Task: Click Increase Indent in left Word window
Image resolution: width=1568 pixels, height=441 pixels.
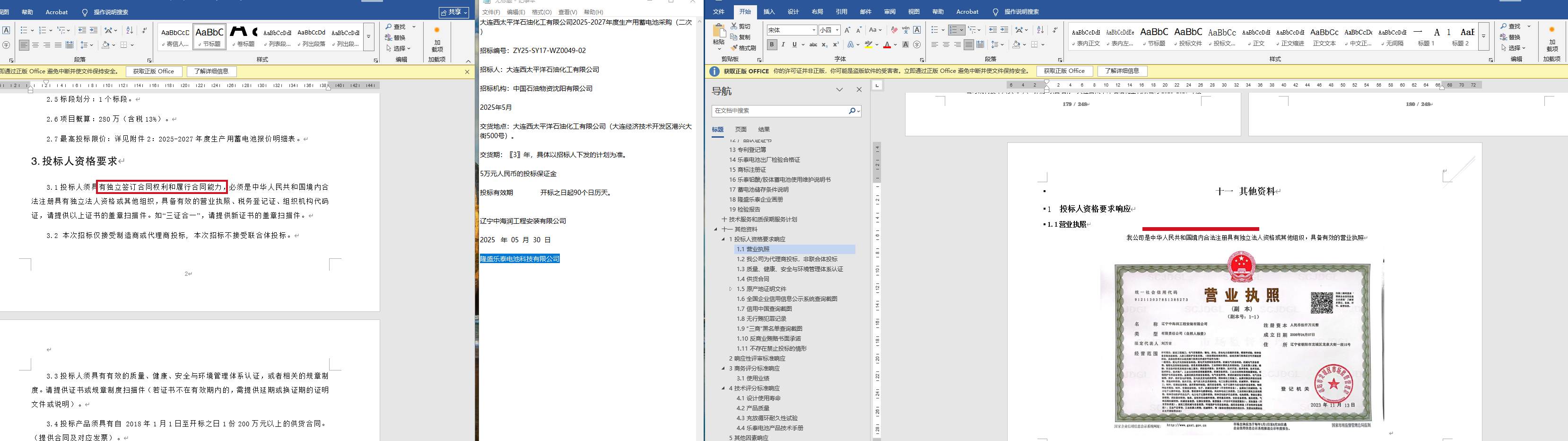Action: click(x=93, y=30)
